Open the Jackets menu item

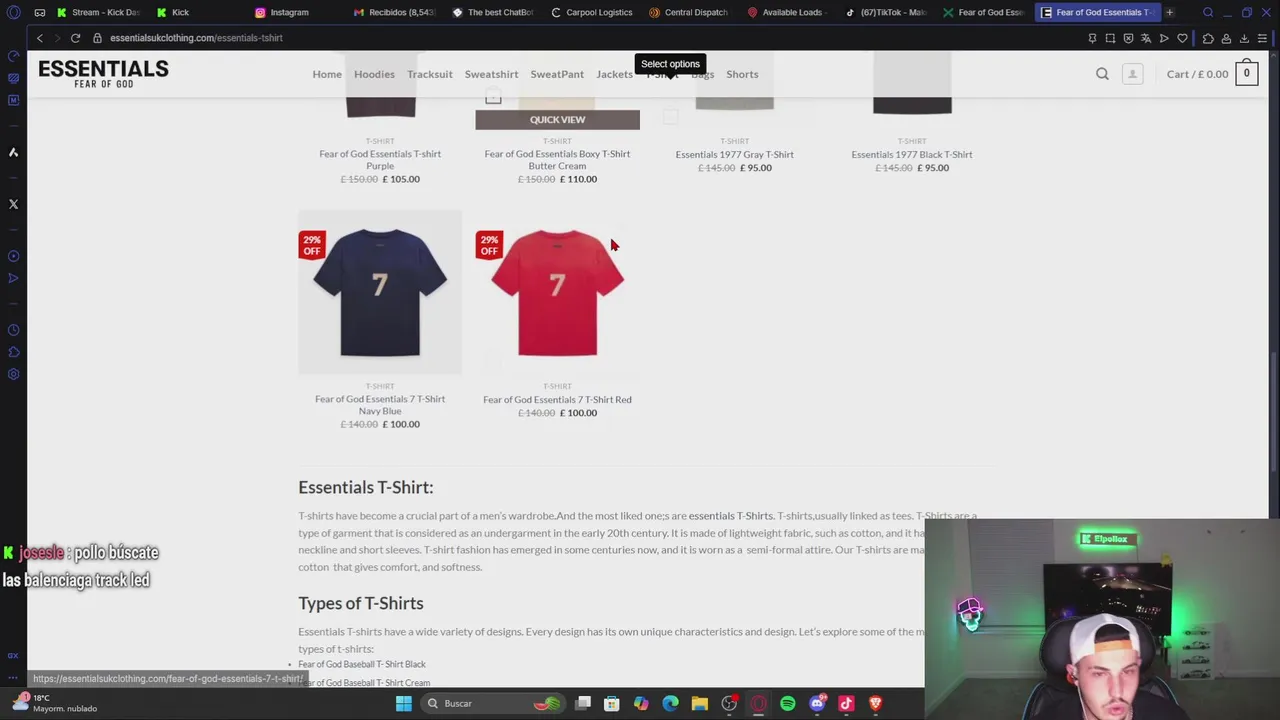(x=614, y=74)
